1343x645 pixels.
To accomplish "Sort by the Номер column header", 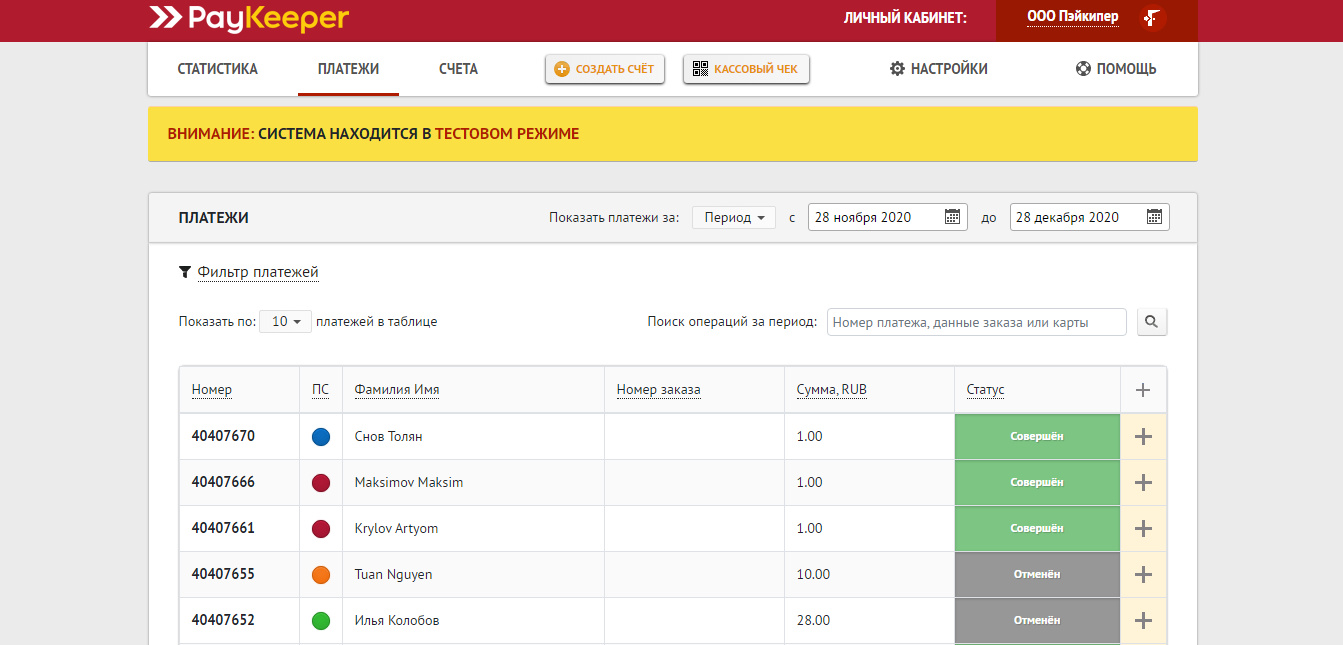I will (x=212, y=390).
